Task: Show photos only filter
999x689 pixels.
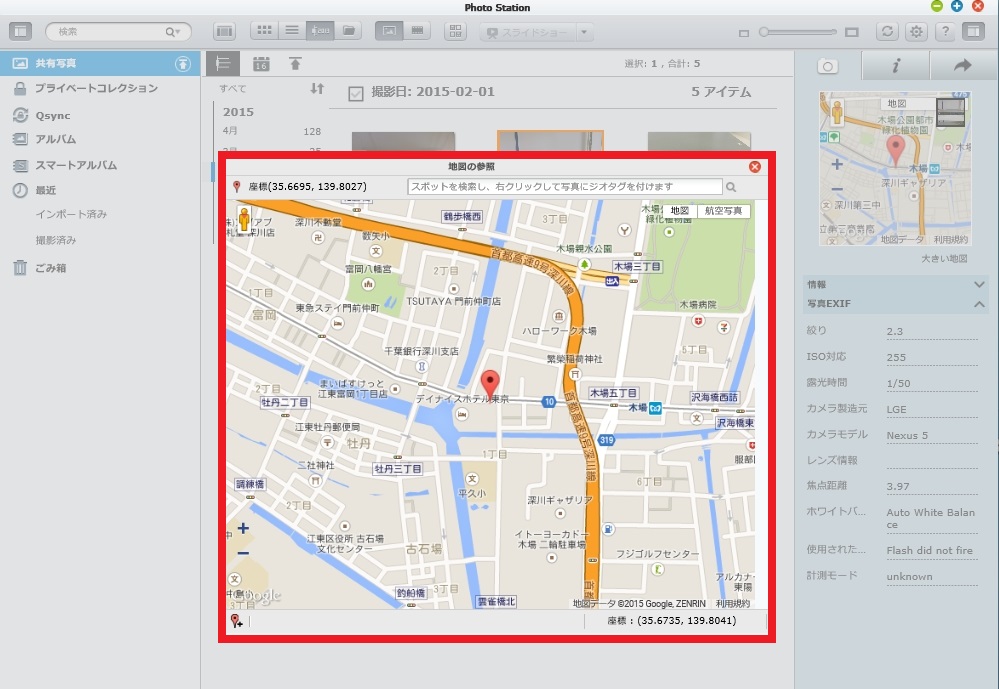Action: point(389,31)
